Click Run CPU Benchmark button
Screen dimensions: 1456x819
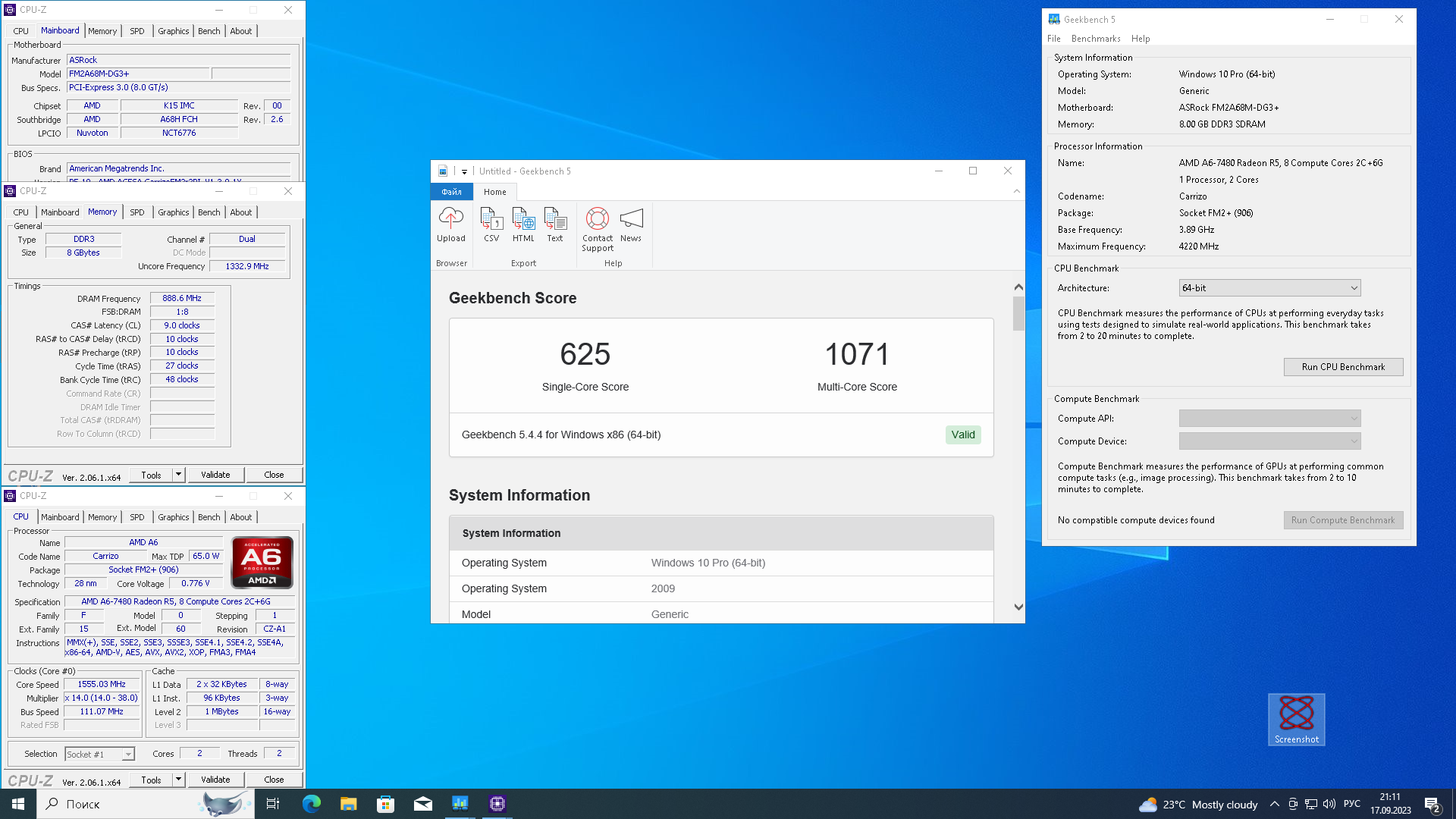(1343, 367)
